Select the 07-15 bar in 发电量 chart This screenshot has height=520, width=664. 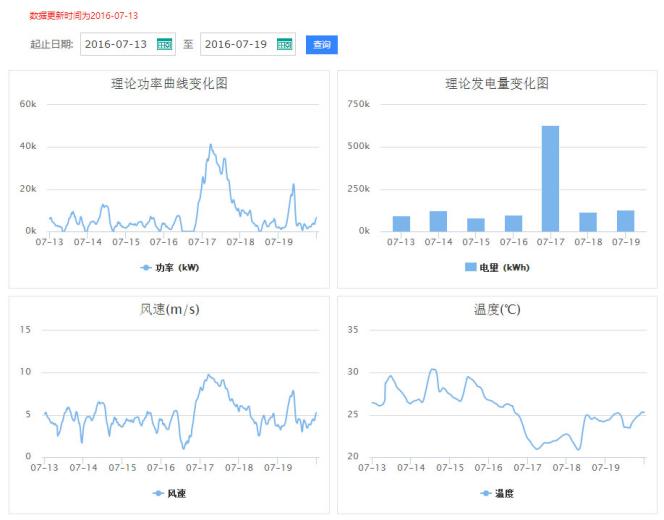click(x=475, y=224)
